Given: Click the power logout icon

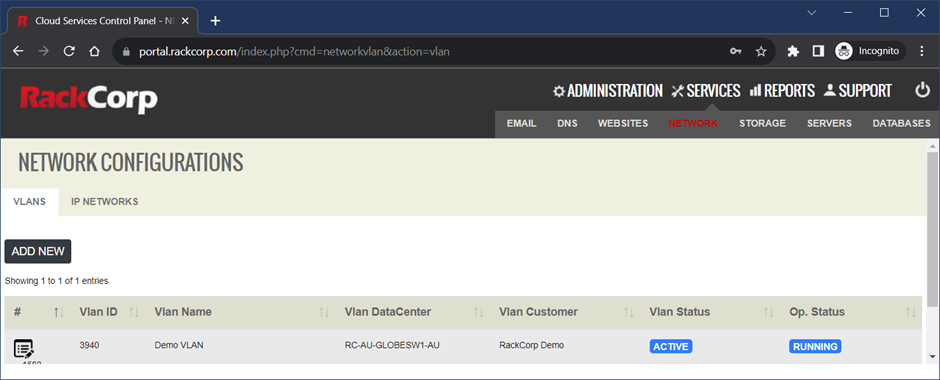Looking at the screenshot, I should (x=922, y=91).
